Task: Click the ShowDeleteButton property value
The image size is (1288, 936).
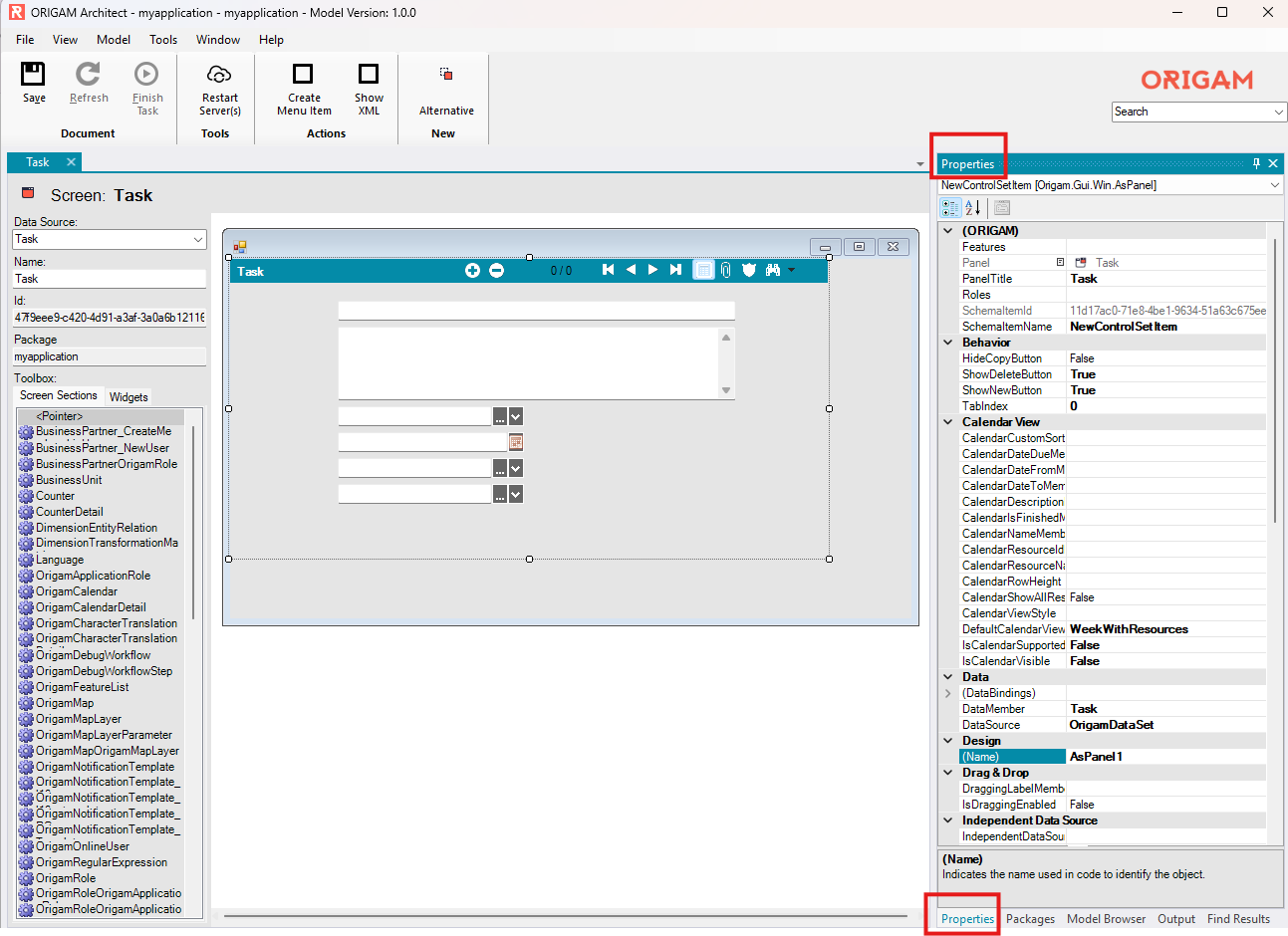Action: (1166, 374)
